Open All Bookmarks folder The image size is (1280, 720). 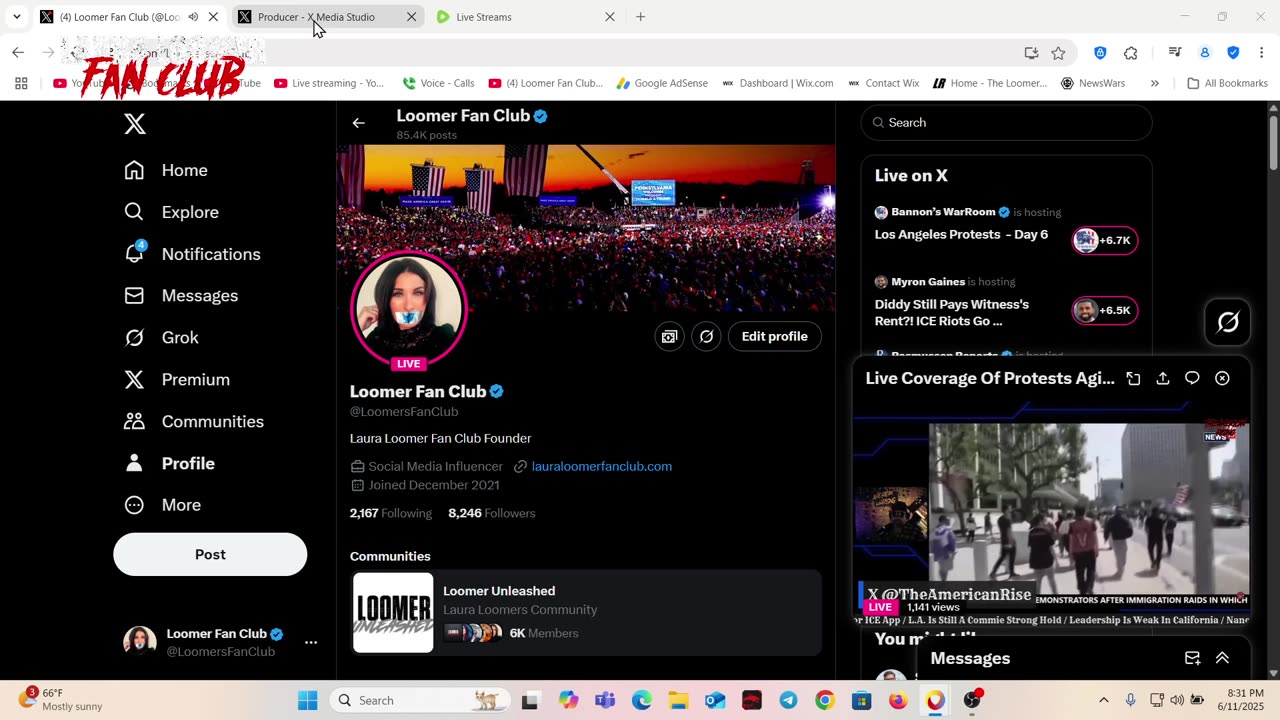[x=1227, y=83]
